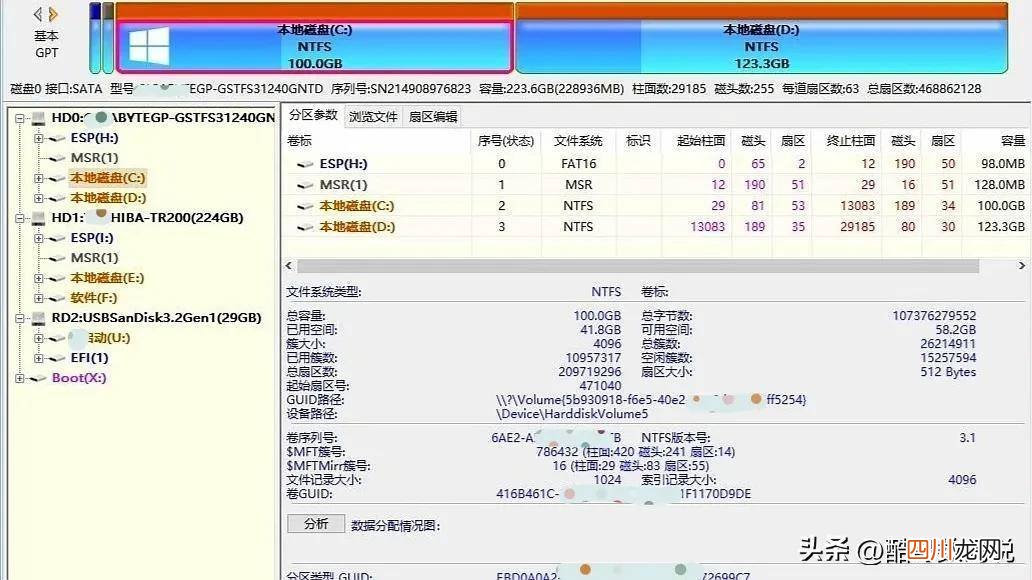Click 本地磁盘(C:) drive icon in tree
The width and height of the screenshot is (1032, 580).
tap(57, 178)
